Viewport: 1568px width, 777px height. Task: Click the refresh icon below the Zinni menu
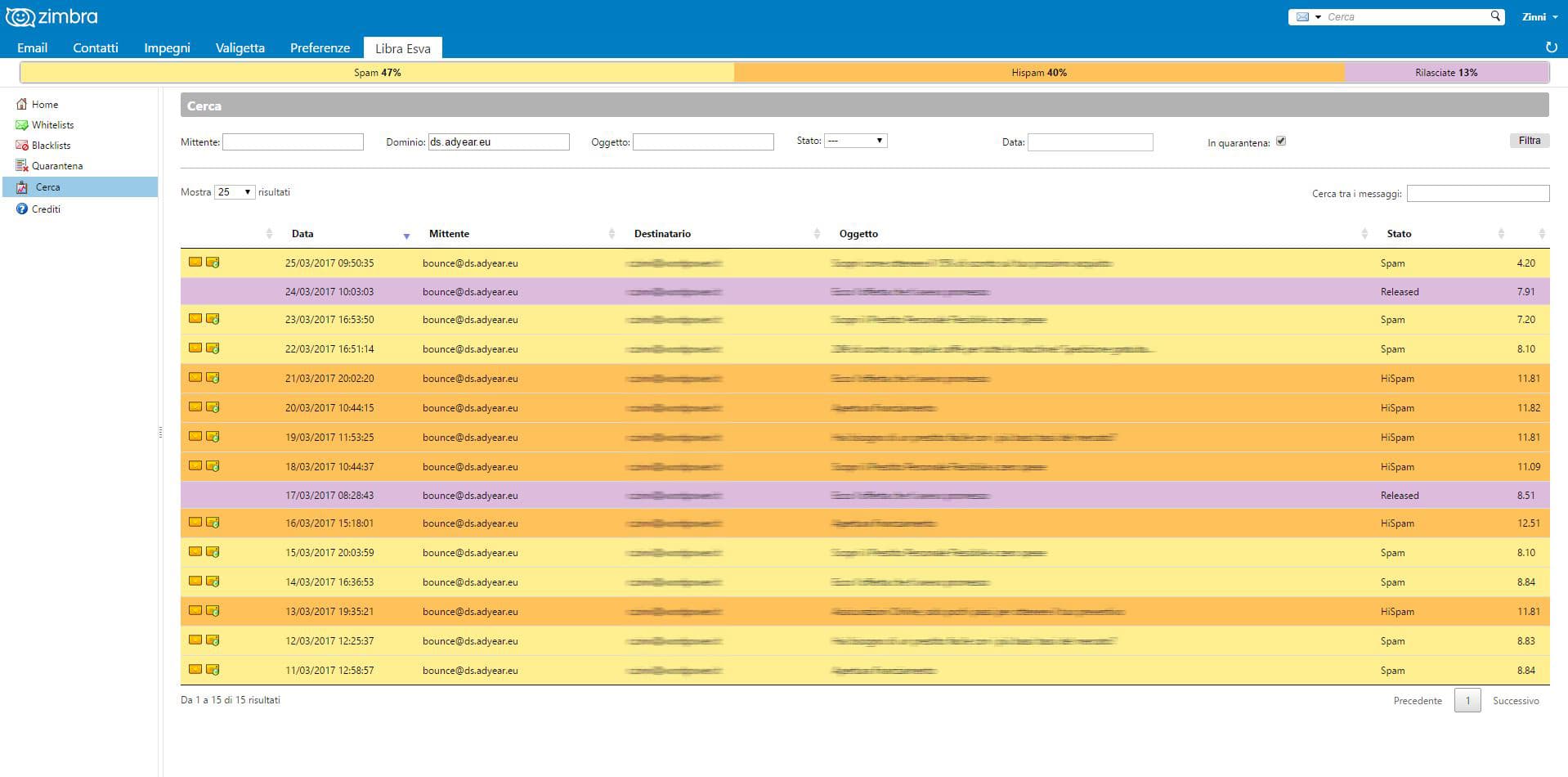(x=1551, y=47)
